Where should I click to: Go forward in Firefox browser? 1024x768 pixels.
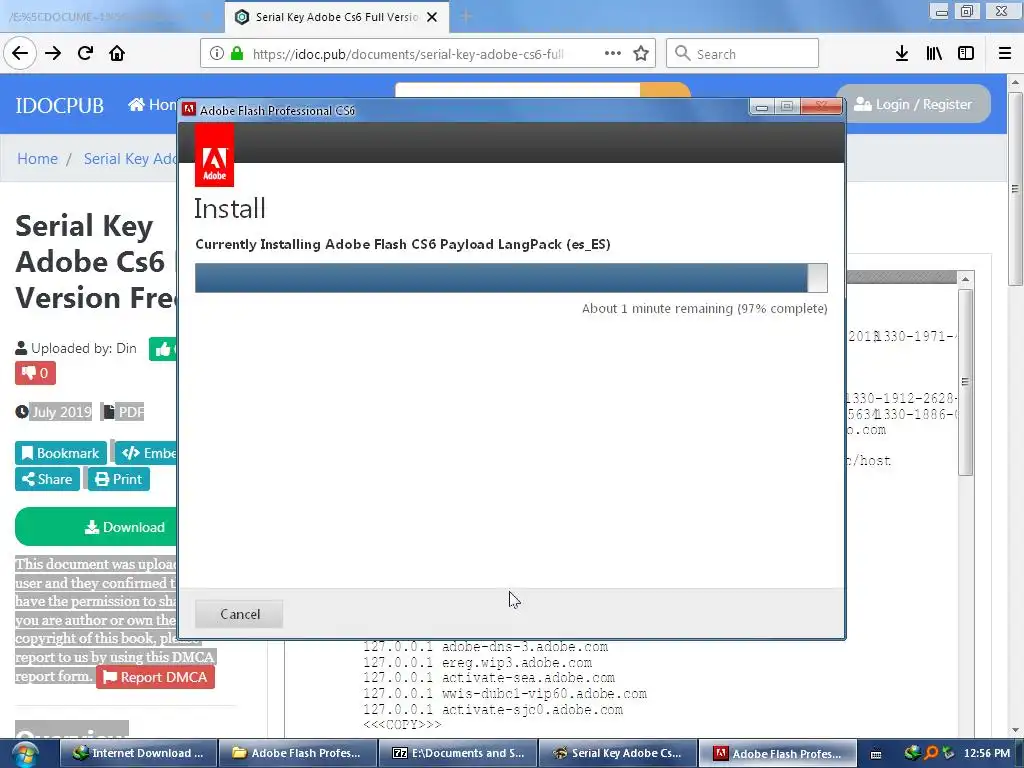click(x=53, y=54)
